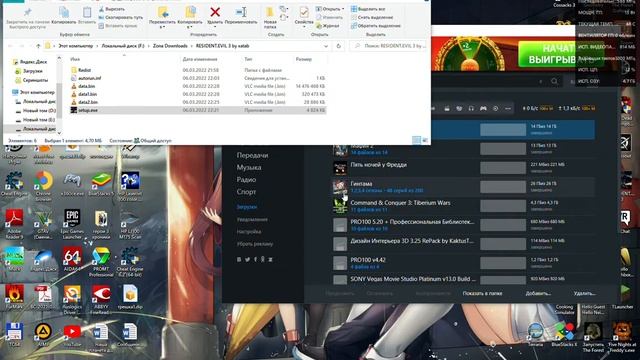
Task: Click Zona Downloads in the breadcrumb path
Action: (170, 46)
